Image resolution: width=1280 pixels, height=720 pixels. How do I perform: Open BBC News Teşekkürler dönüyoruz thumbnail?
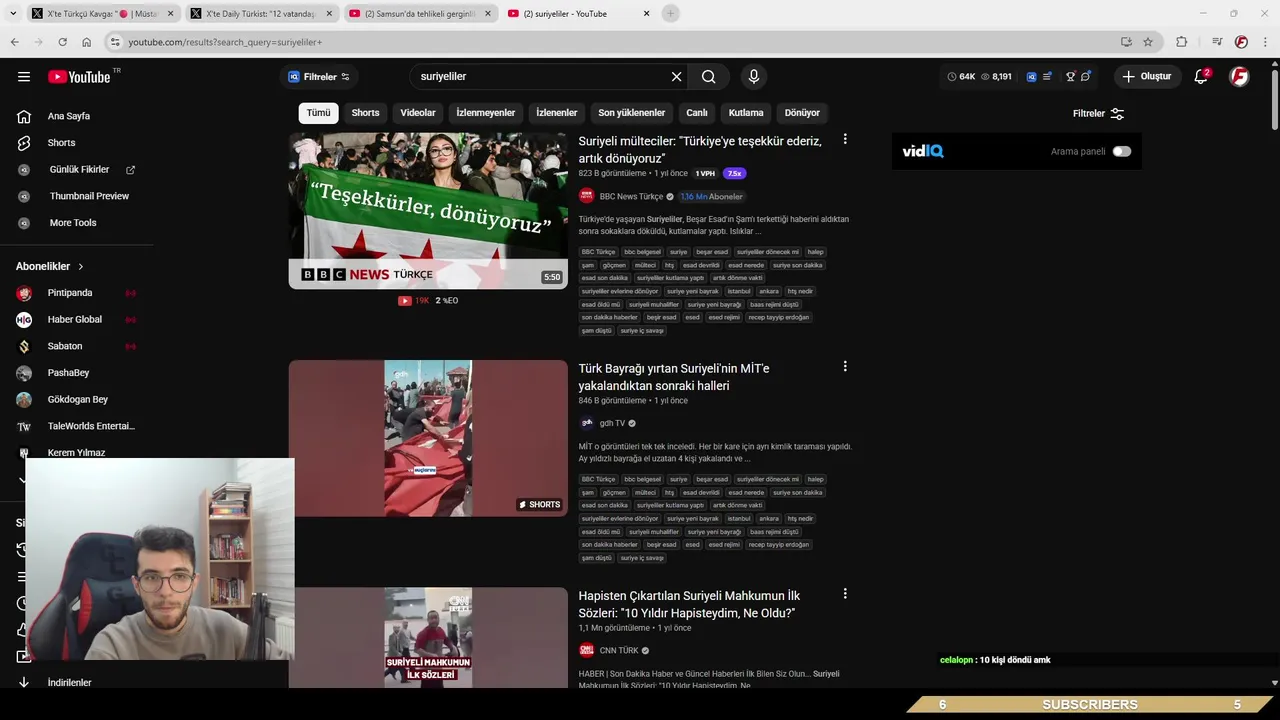tap(428, 211)
